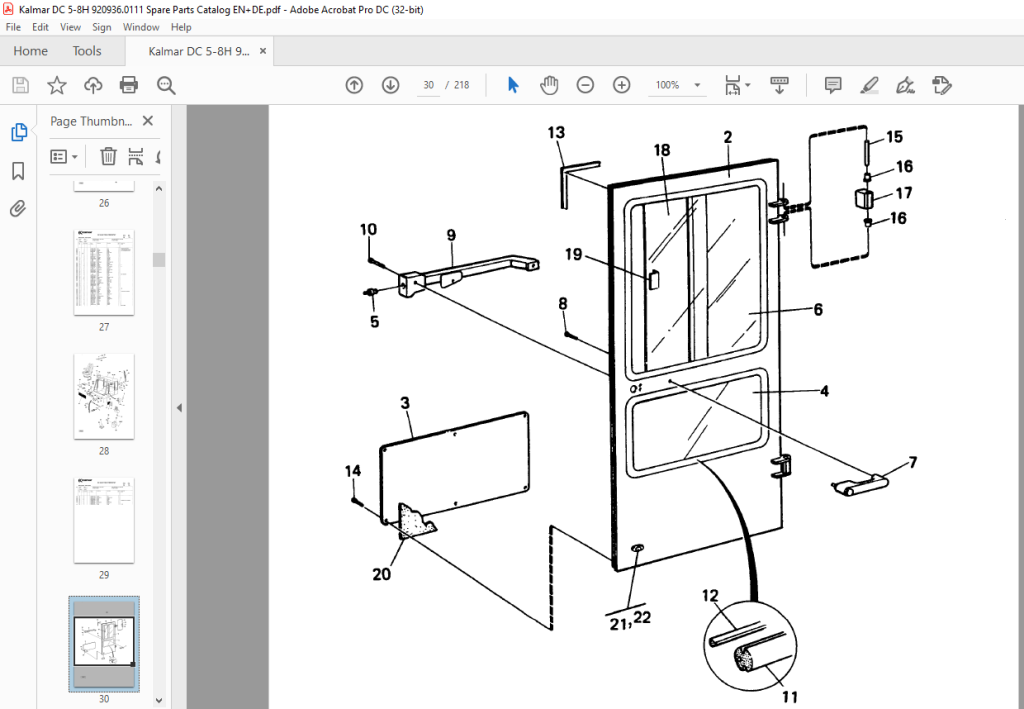This screenshot has height=709, width=1024.
Task: Click the Save file icon
Action: point(20,85)
